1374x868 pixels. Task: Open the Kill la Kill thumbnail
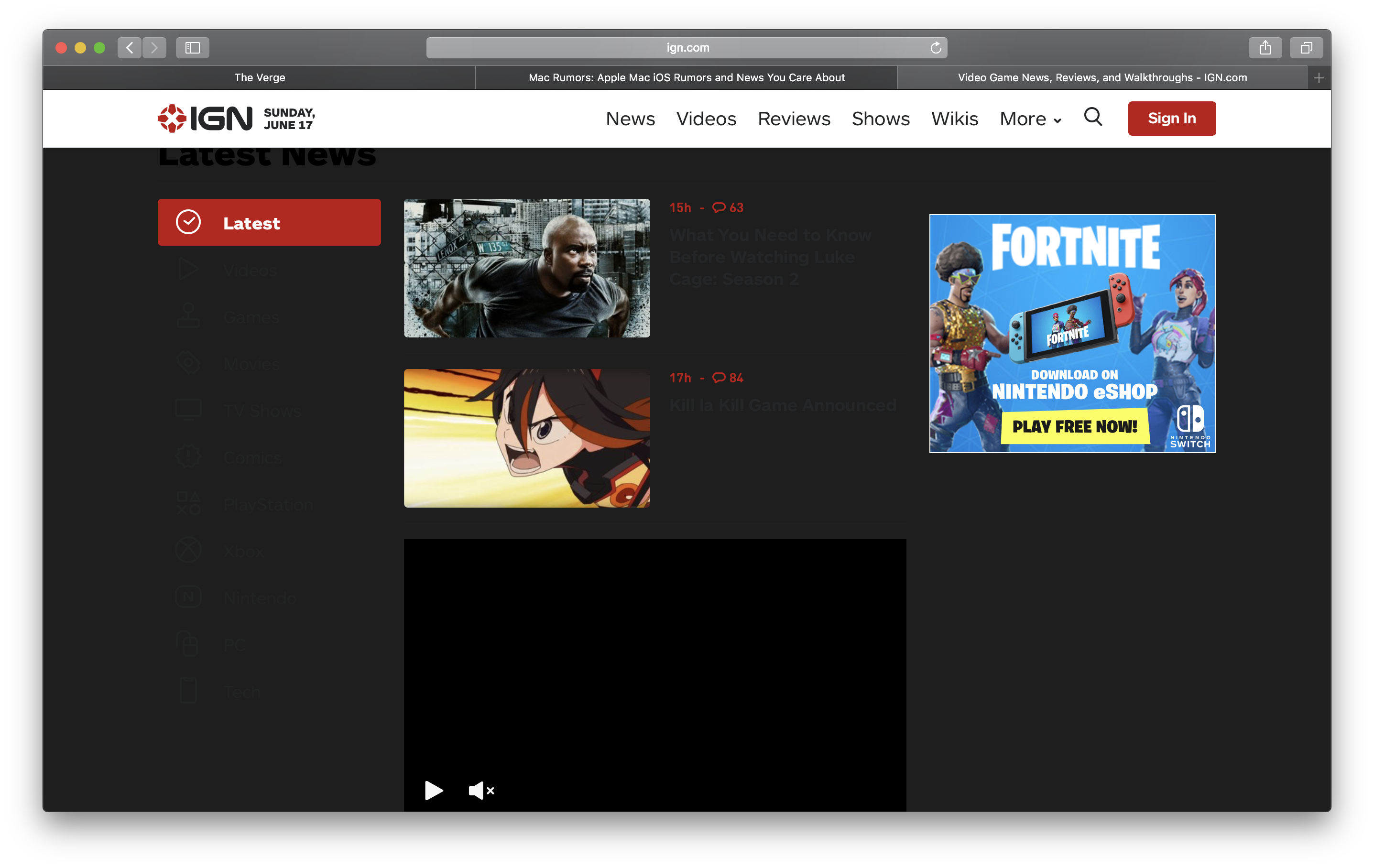527,438
